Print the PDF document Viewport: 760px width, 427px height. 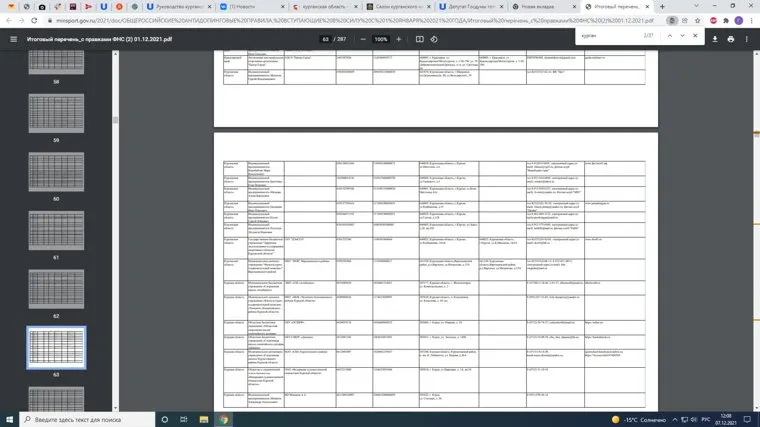coord(730,39)
